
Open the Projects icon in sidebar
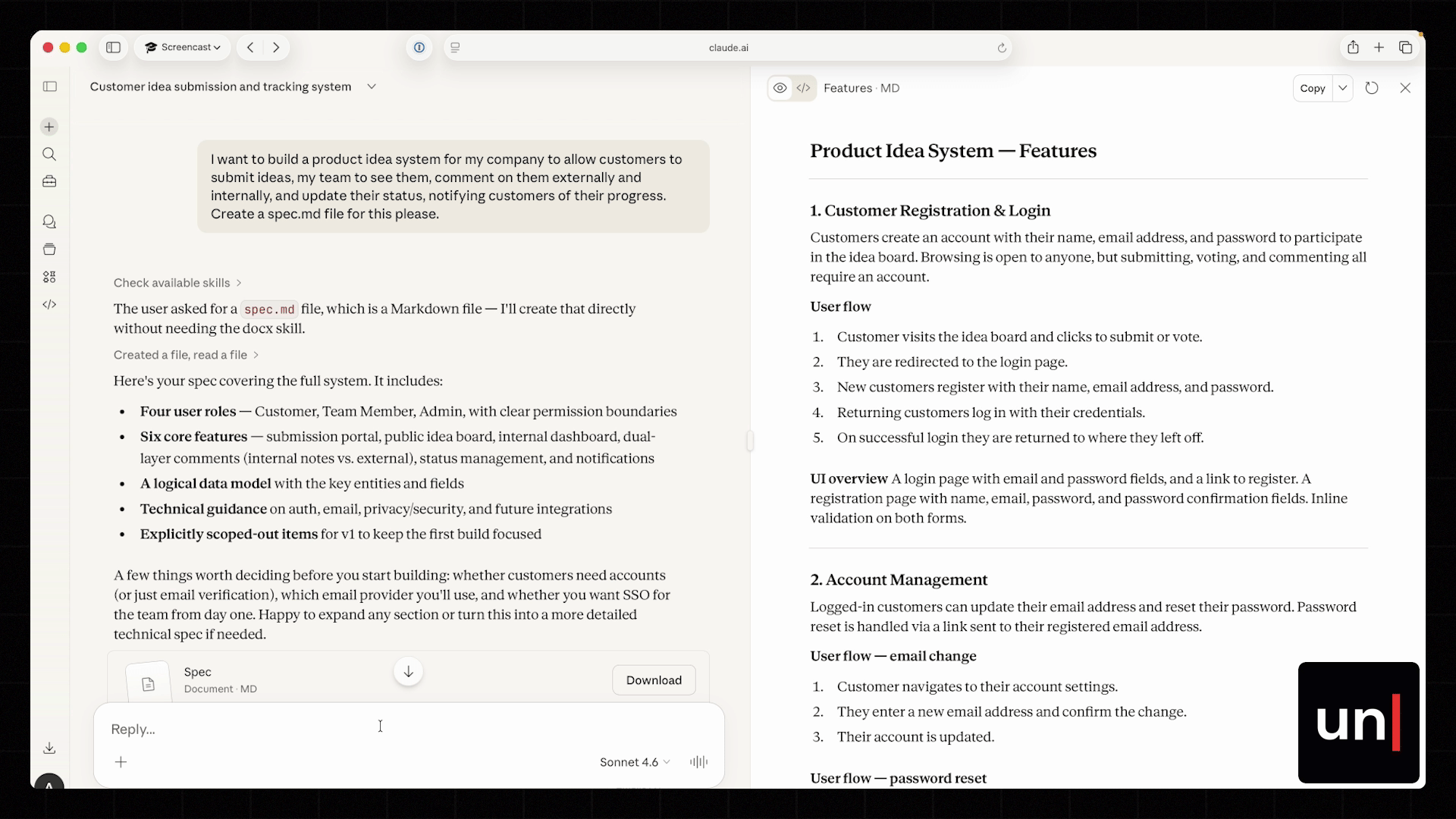pos(49,249)
